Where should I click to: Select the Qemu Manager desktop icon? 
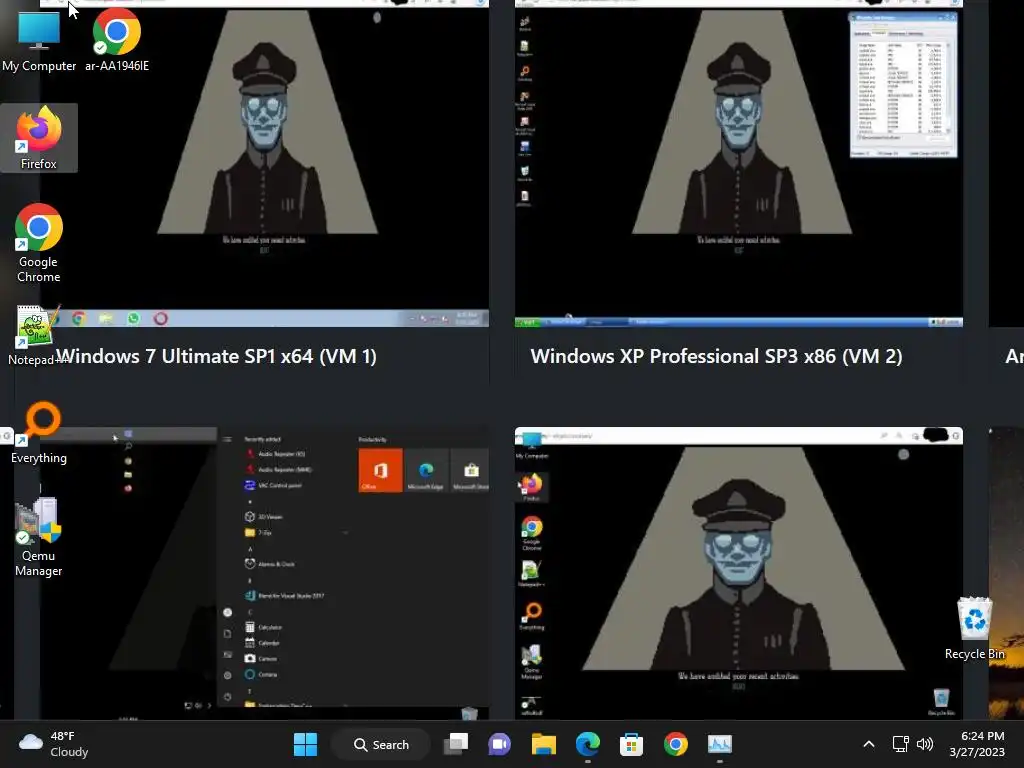coord(39,537)
